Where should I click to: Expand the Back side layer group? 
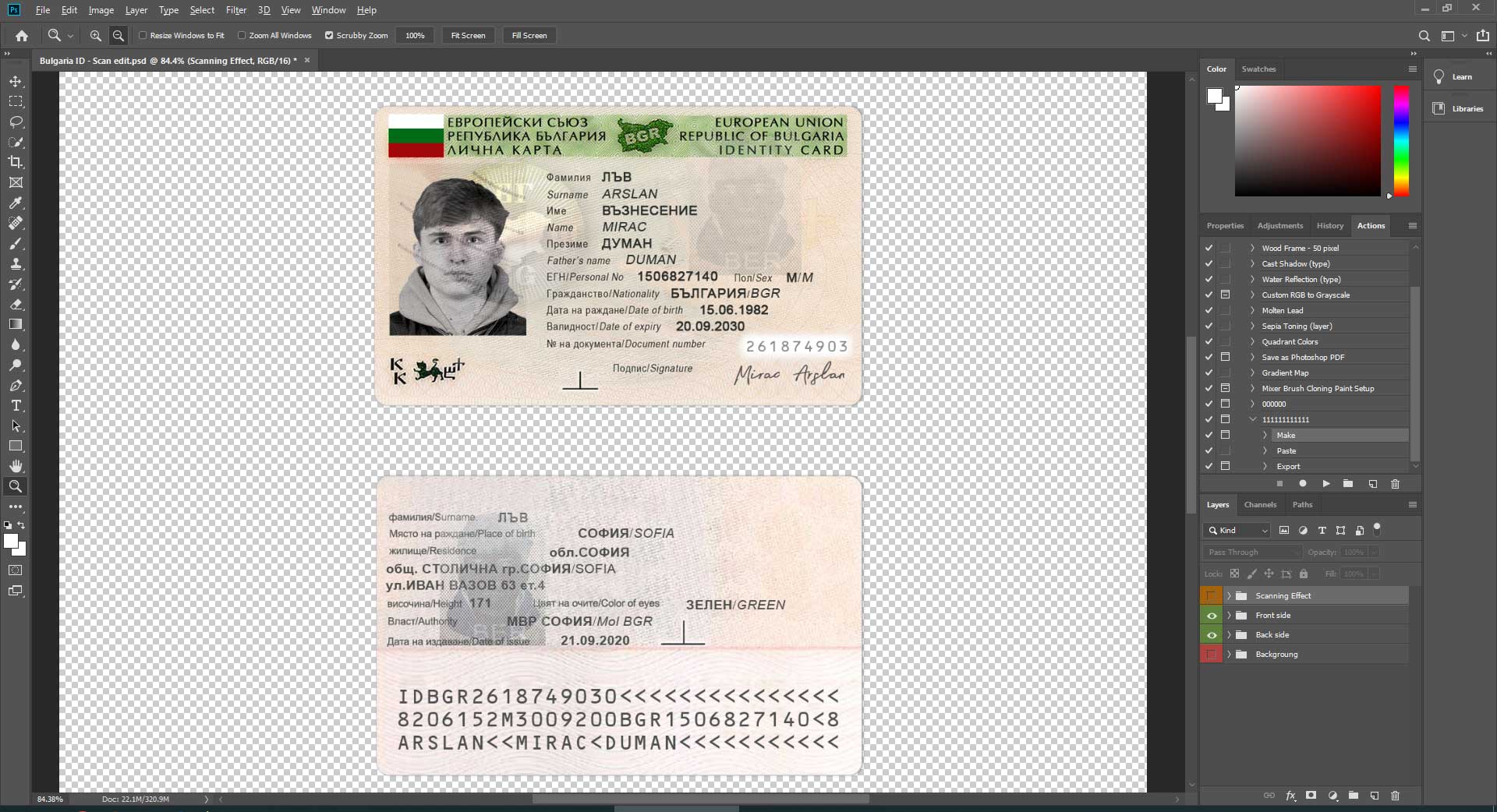click(1230, 635)
